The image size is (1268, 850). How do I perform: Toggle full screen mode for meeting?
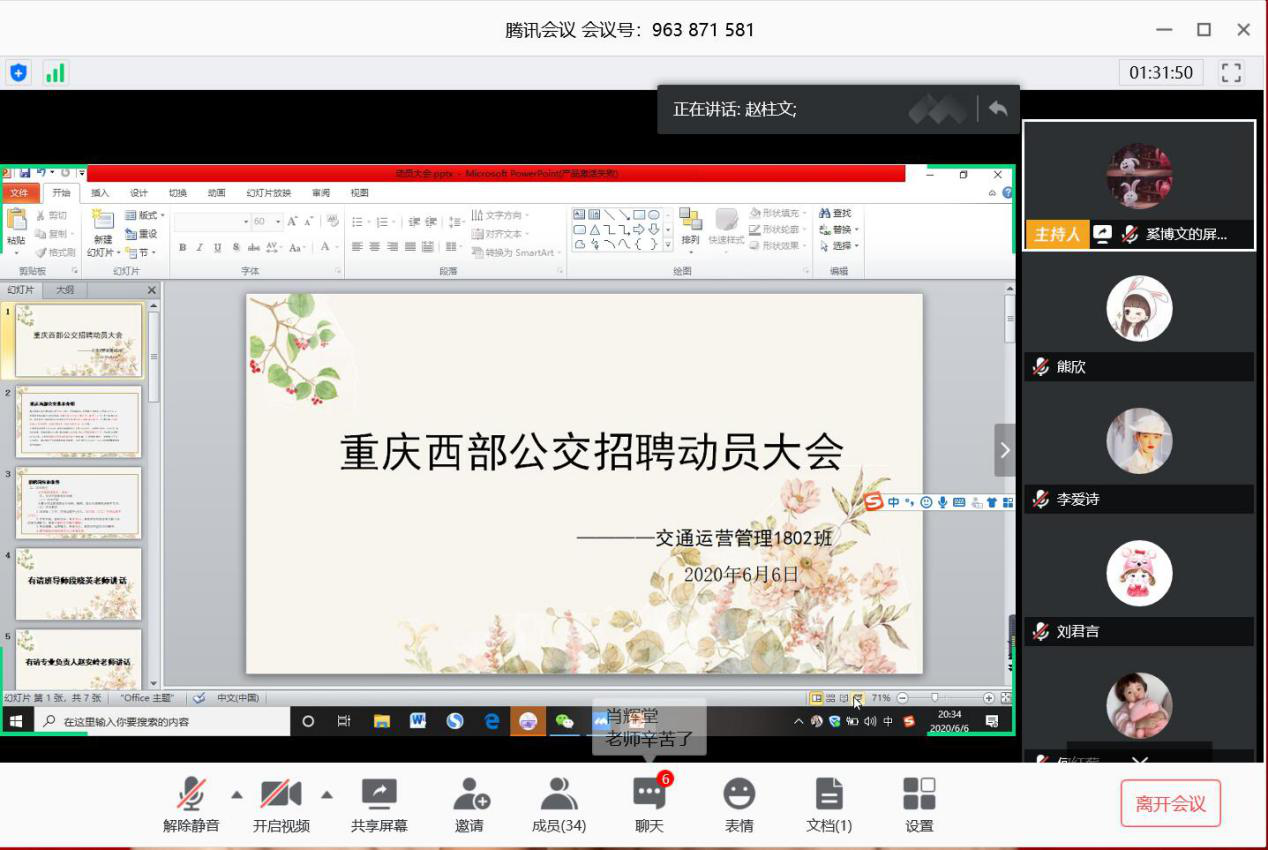[1232, 72]
